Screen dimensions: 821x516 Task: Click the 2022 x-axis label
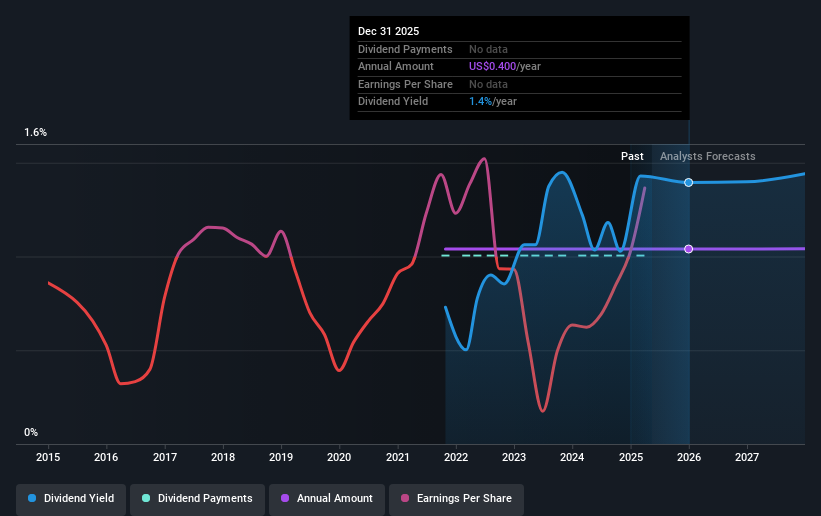coord(456,457)
